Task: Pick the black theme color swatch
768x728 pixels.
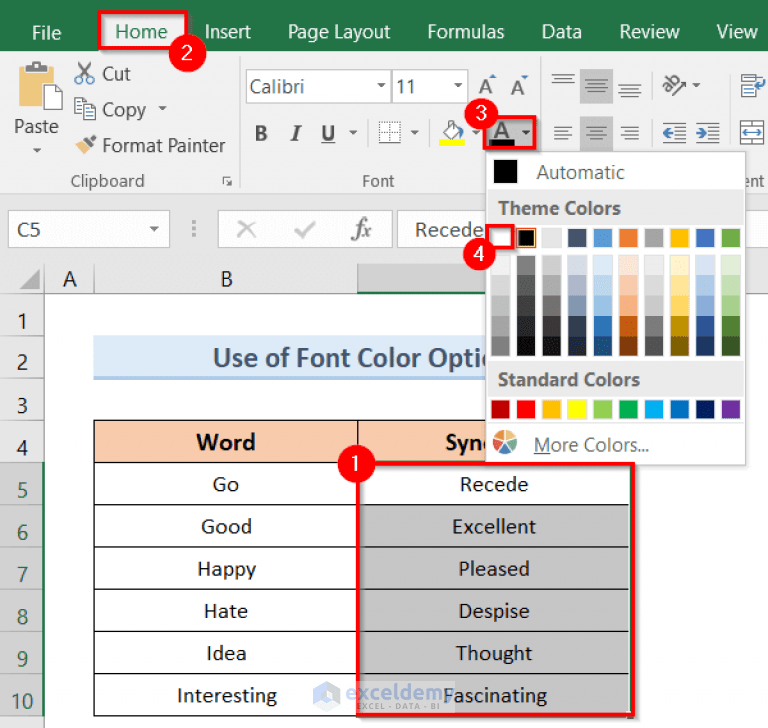Action: (526, 238)
